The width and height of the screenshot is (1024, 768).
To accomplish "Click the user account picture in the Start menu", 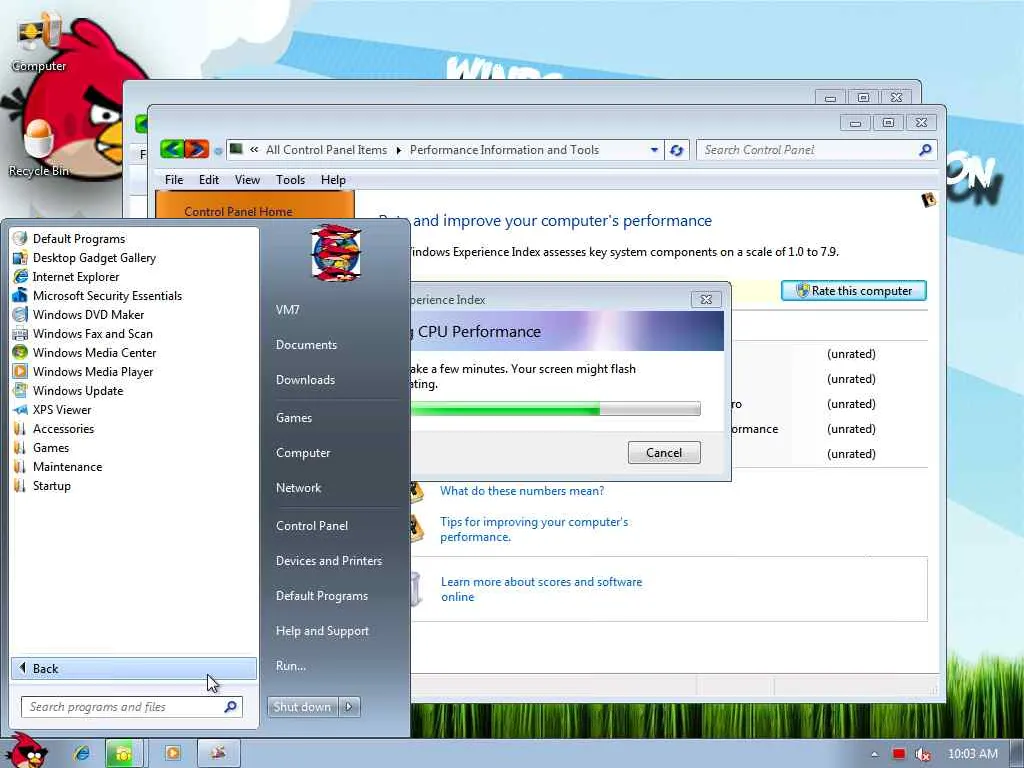I will pyautogui.click(x=336, y=253).
